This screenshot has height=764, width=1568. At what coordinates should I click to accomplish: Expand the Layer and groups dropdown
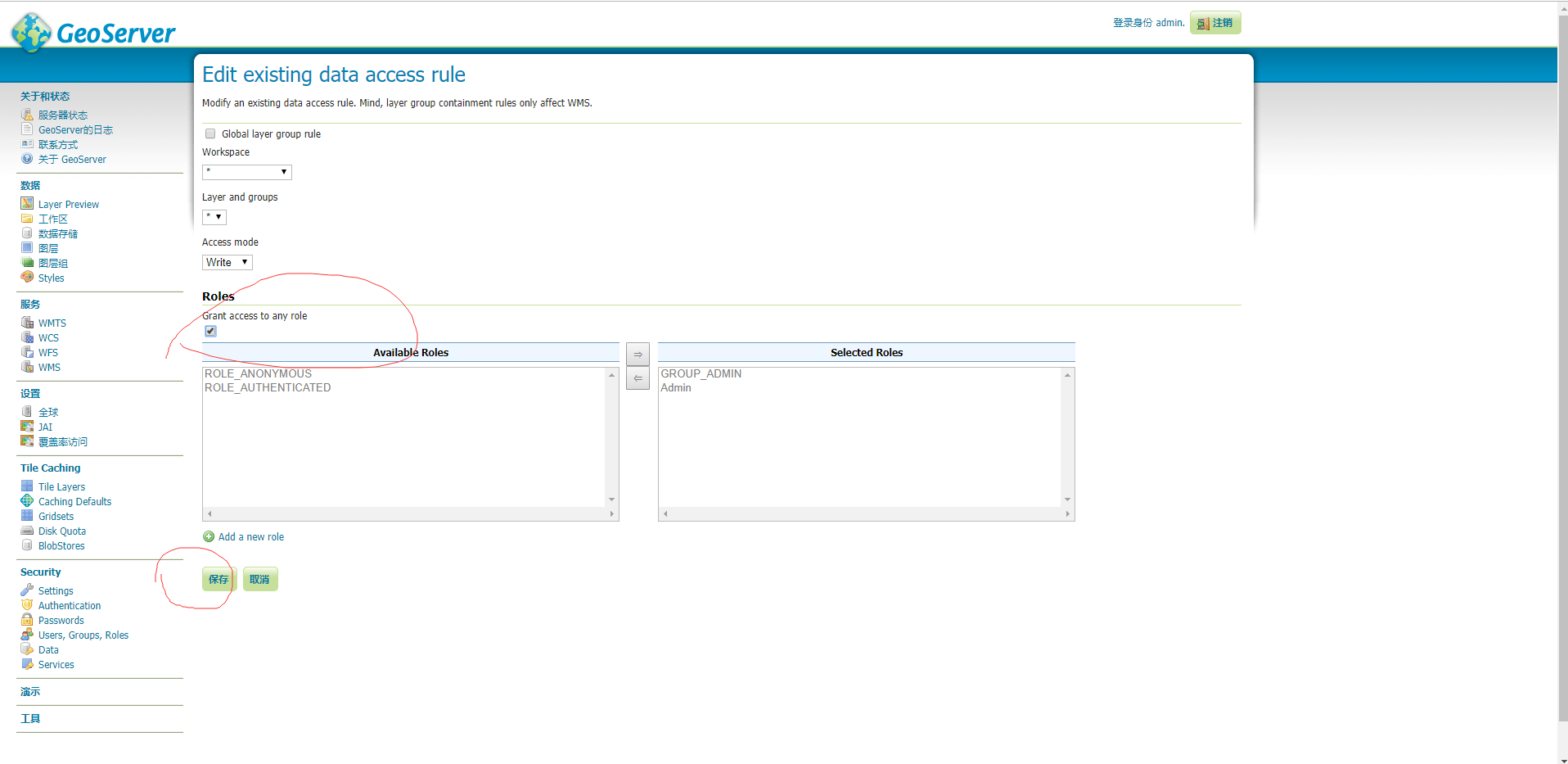point(214,217)
